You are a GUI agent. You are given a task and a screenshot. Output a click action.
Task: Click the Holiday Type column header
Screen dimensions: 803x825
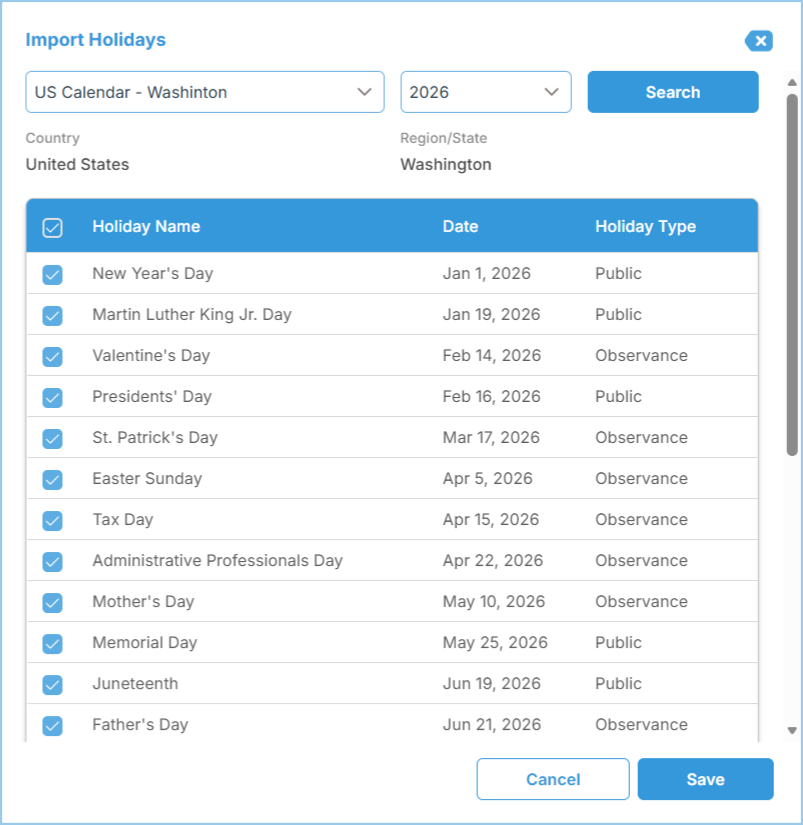coord(645,227)
